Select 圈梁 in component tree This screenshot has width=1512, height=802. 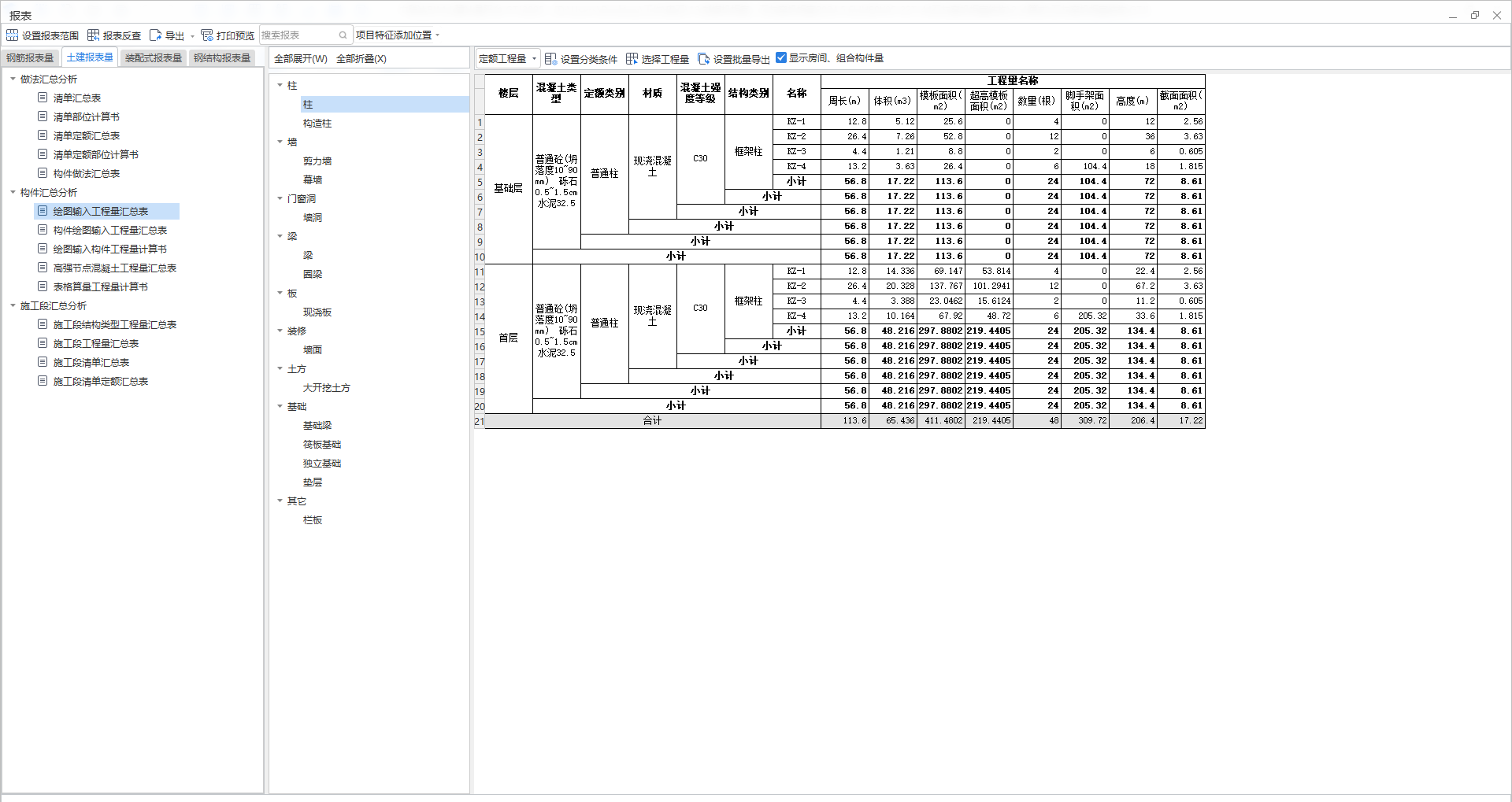click(x=313, y=275)
